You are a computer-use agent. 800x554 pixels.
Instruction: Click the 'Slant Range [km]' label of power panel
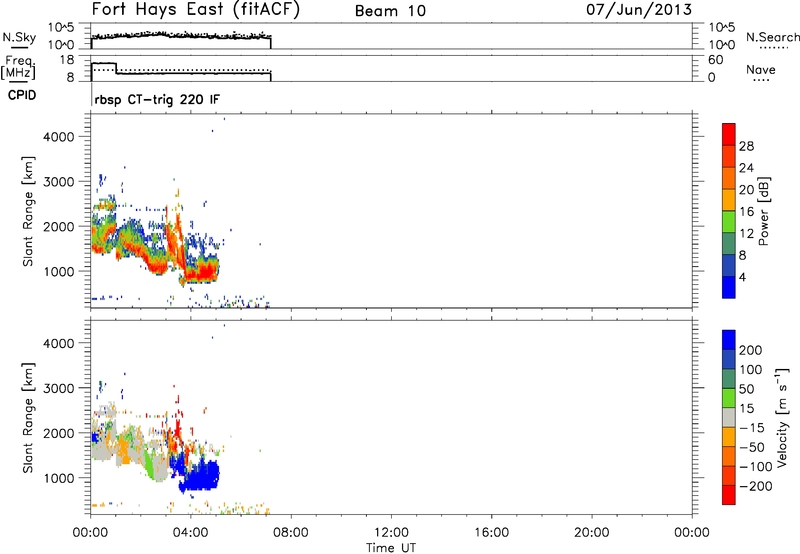click(x=28, y=211)
